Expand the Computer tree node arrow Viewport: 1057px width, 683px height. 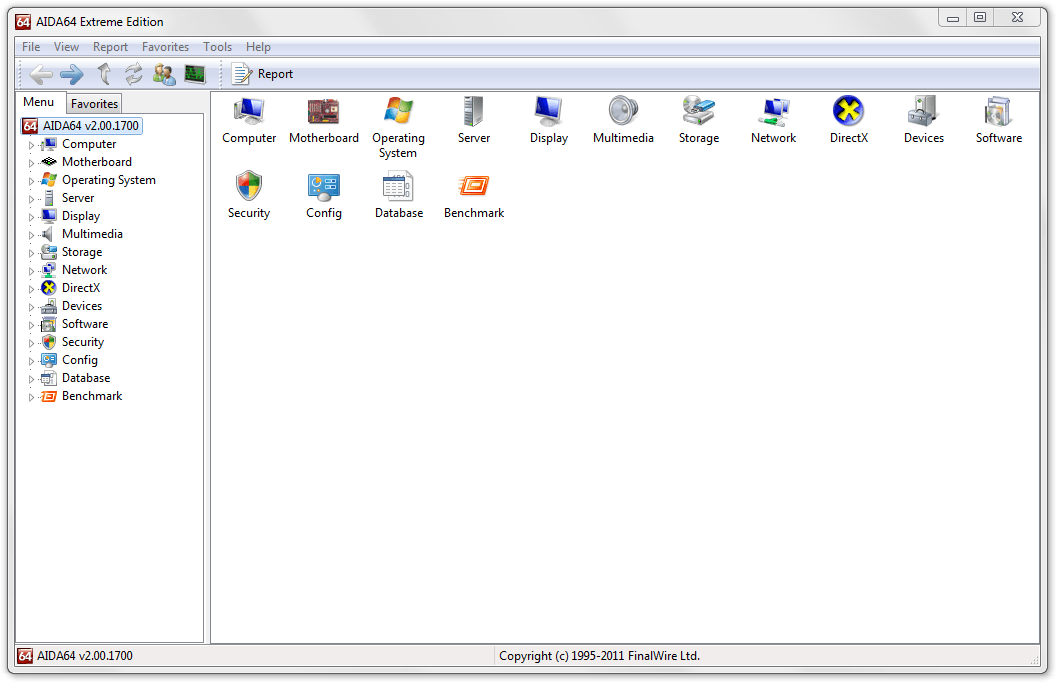(x=31, y=145)
